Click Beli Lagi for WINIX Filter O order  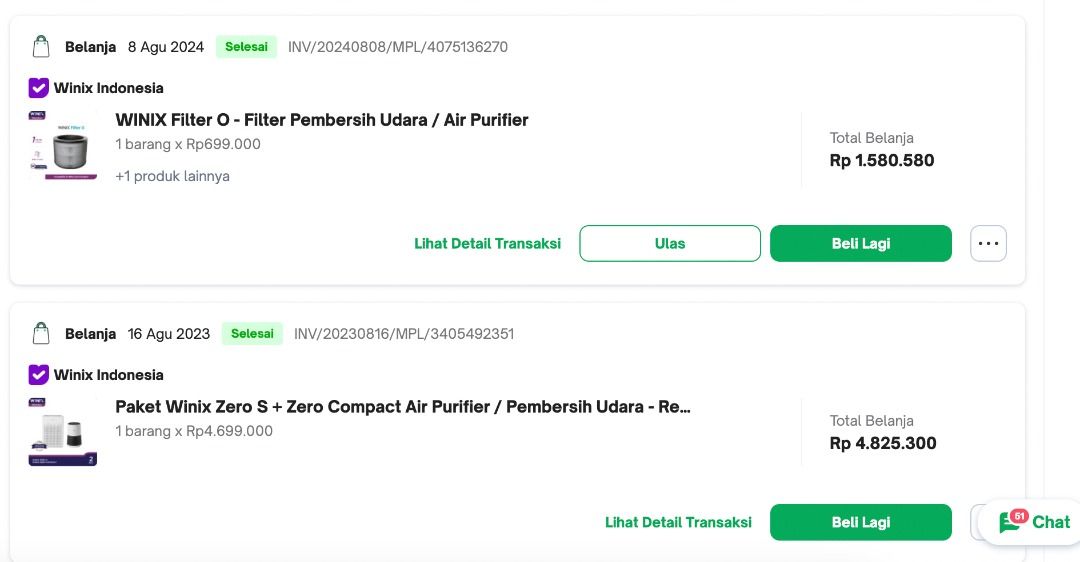[860, 243]
